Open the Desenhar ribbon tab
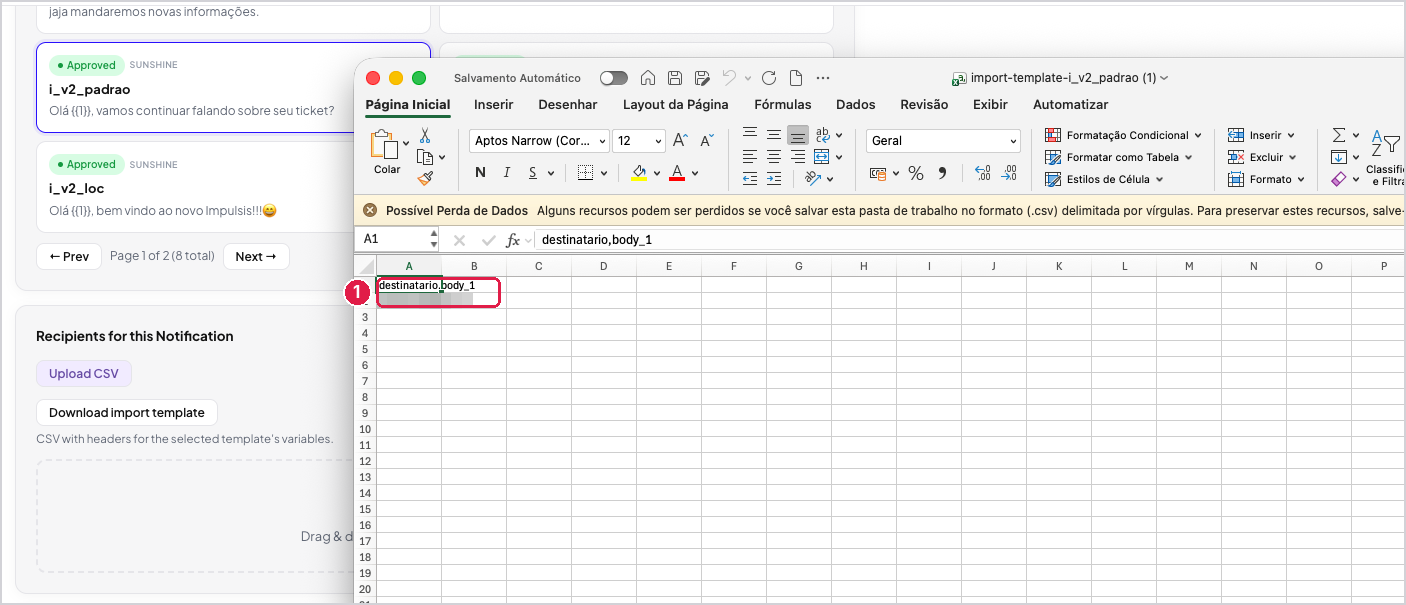Screen dimensions: 1406x605 (568, 105)
